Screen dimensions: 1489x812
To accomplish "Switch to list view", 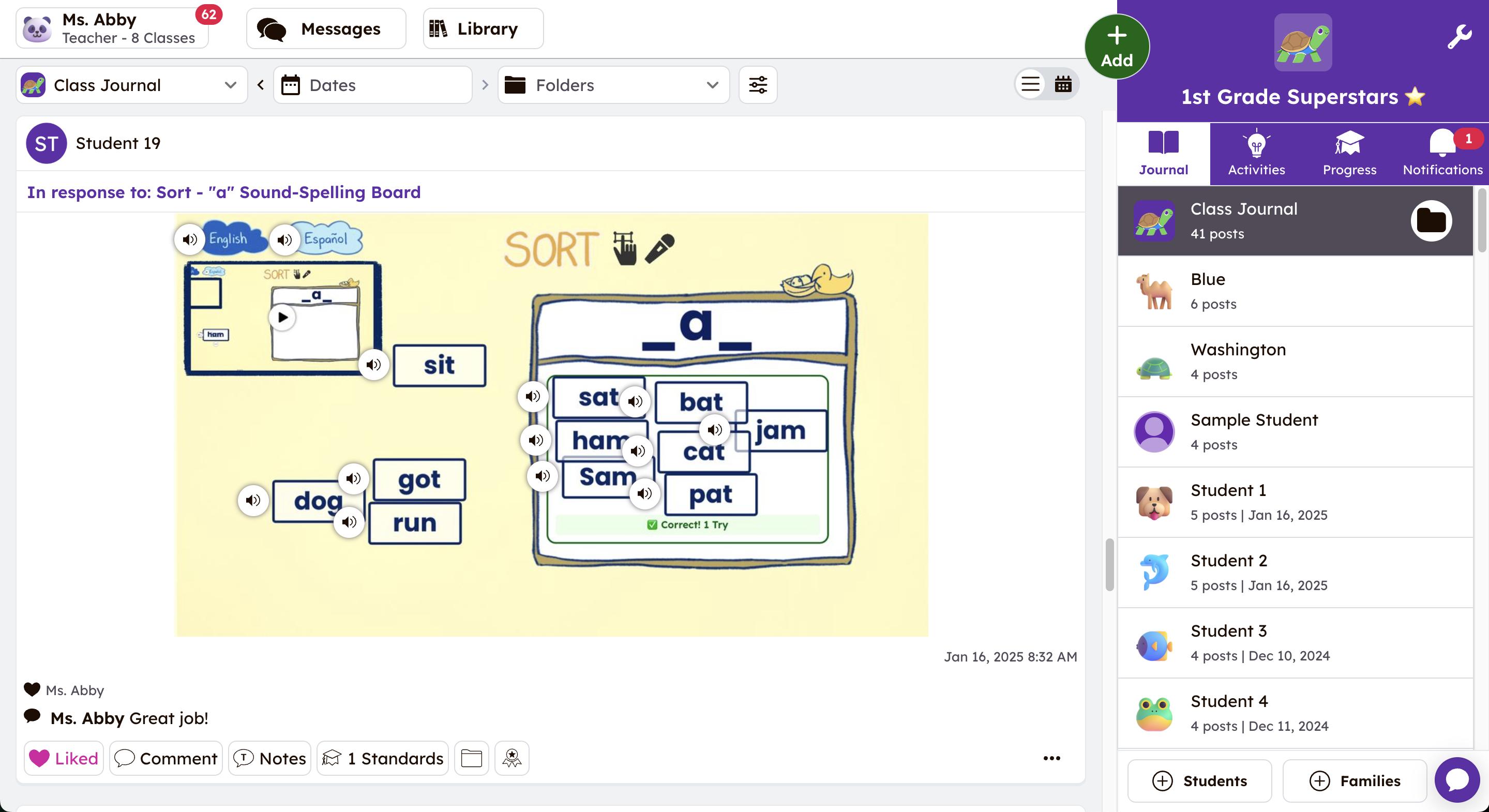I will (x=1030, y=84).
